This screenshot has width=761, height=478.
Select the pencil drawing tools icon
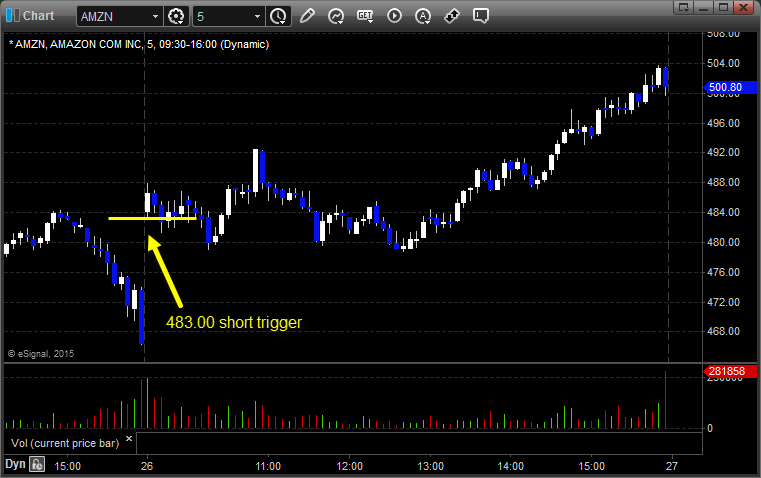pyautogui.click(x=307, y=16)
